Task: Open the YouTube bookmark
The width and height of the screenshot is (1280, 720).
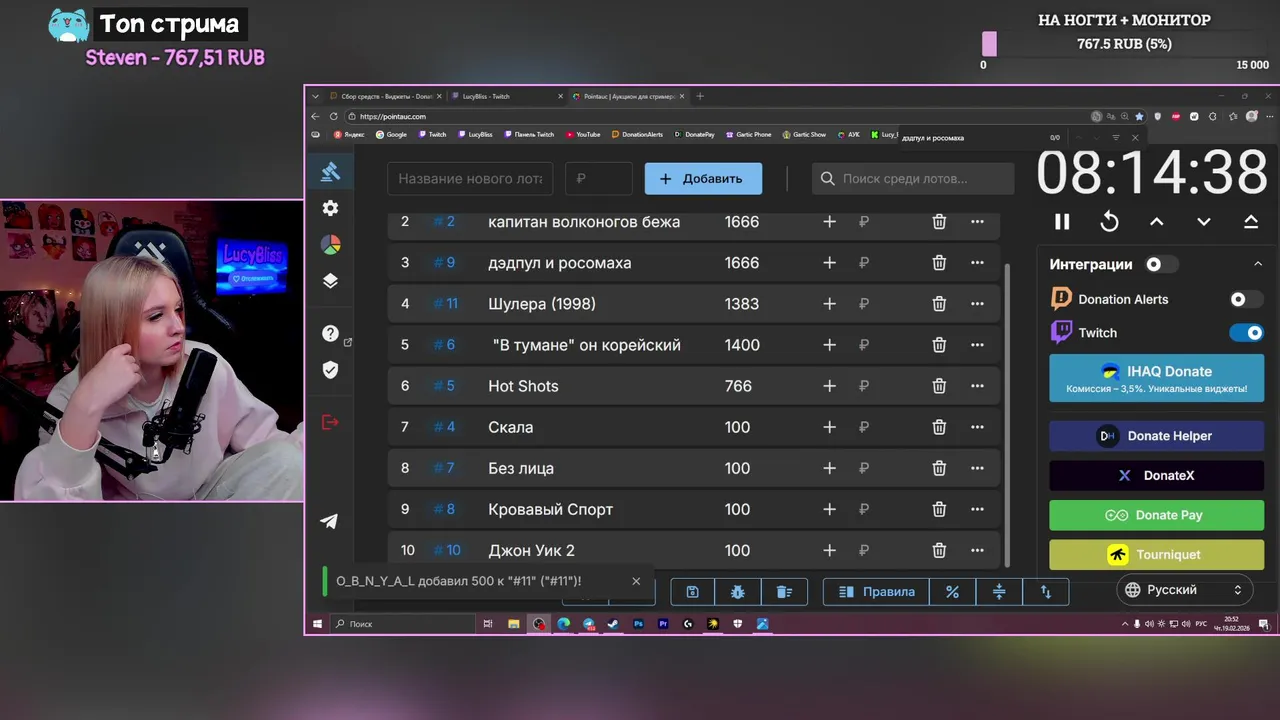Action: (x=583, y=134)
